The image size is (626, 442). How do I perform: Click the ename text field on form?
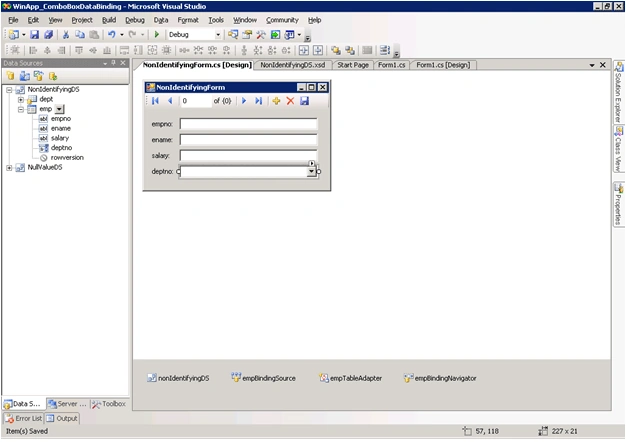(x=248, y=140)
